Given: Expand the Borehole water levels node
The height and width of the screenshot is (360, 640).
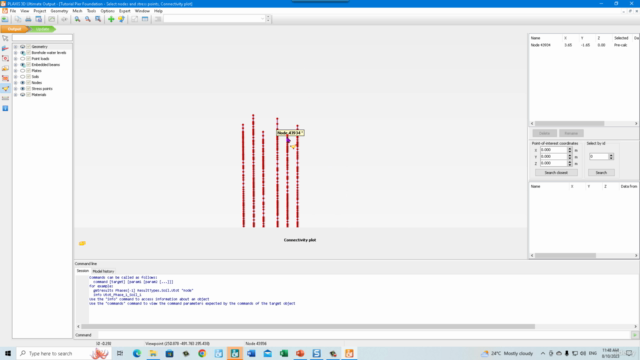Looking at the screenshot, I should pos(16,53).
